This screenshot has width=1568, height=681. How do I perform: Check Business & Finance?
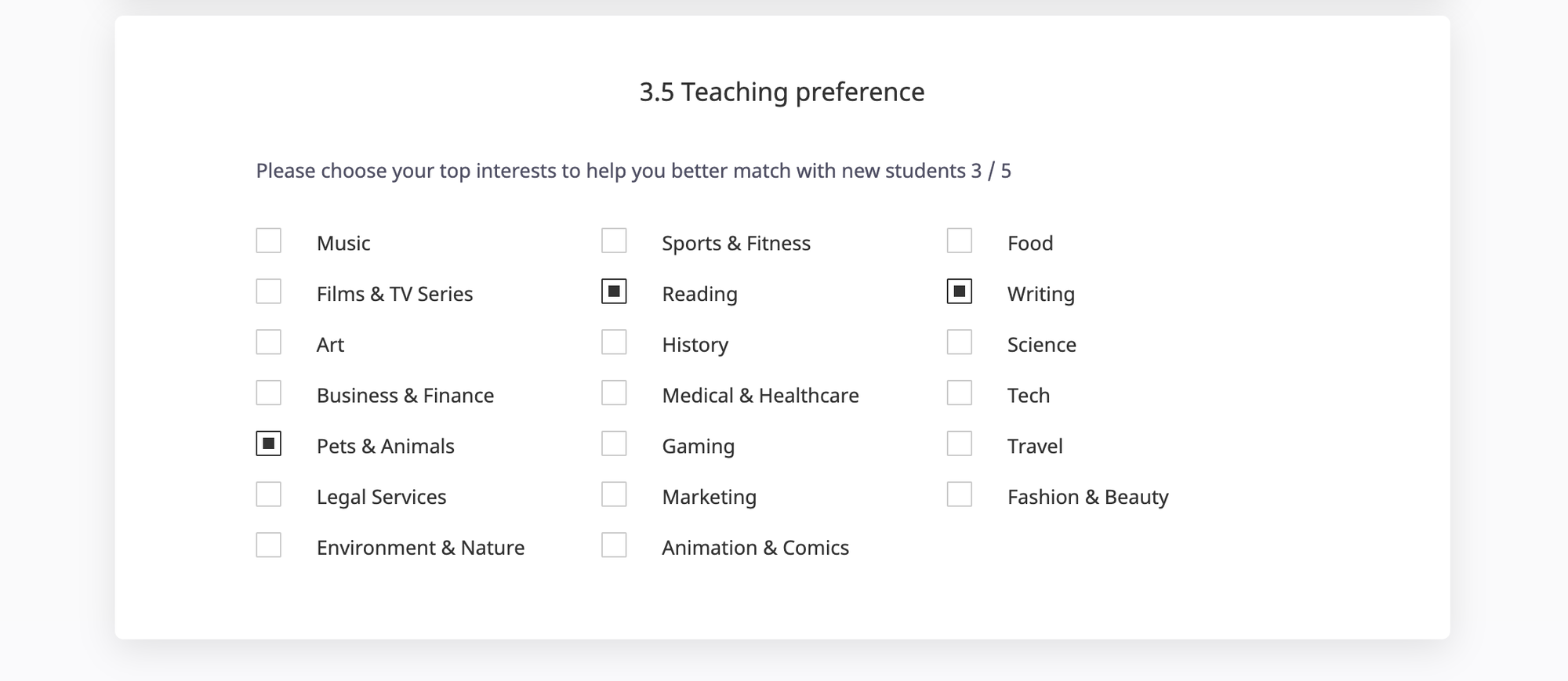[x=269, y=393]
